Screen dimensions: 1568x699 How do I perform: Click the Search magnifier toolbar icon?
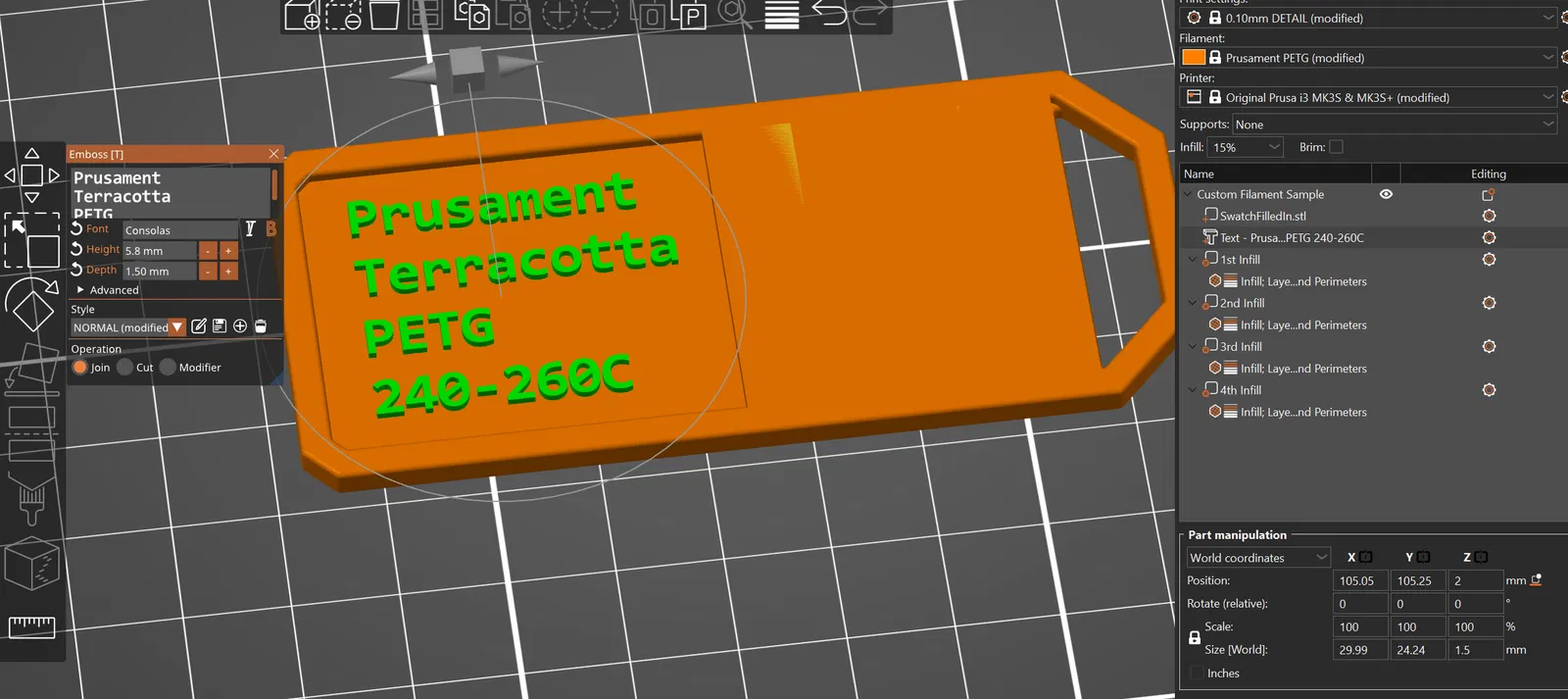(x=734, y=15)
